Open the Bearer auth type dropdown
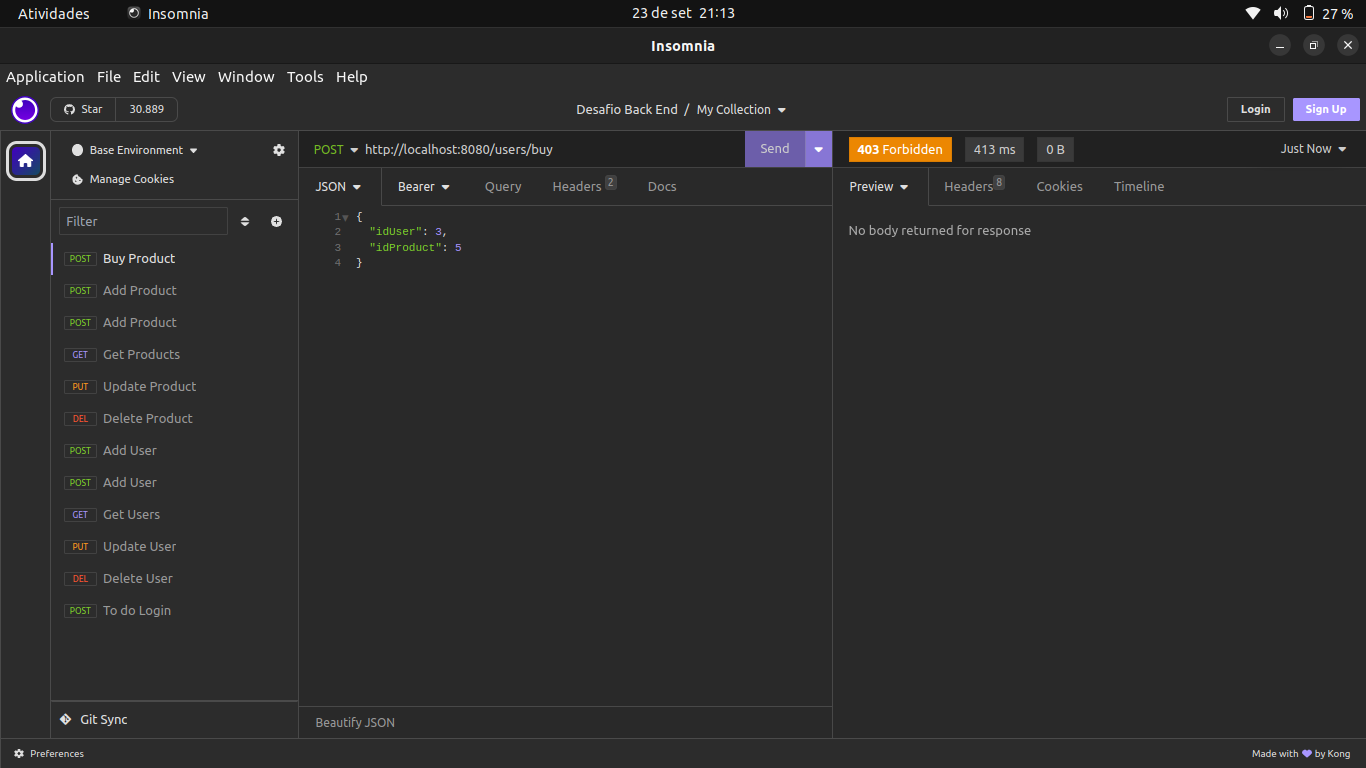 pos(424,187)
